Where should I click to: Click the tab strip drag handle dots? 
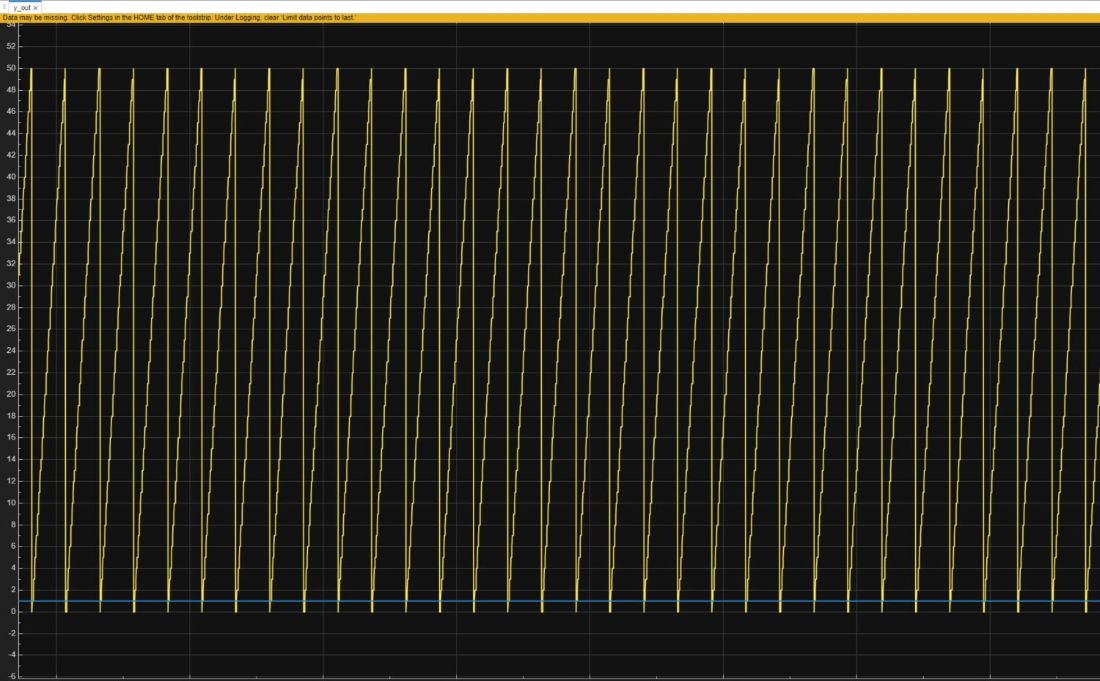[x=3, y=7]
